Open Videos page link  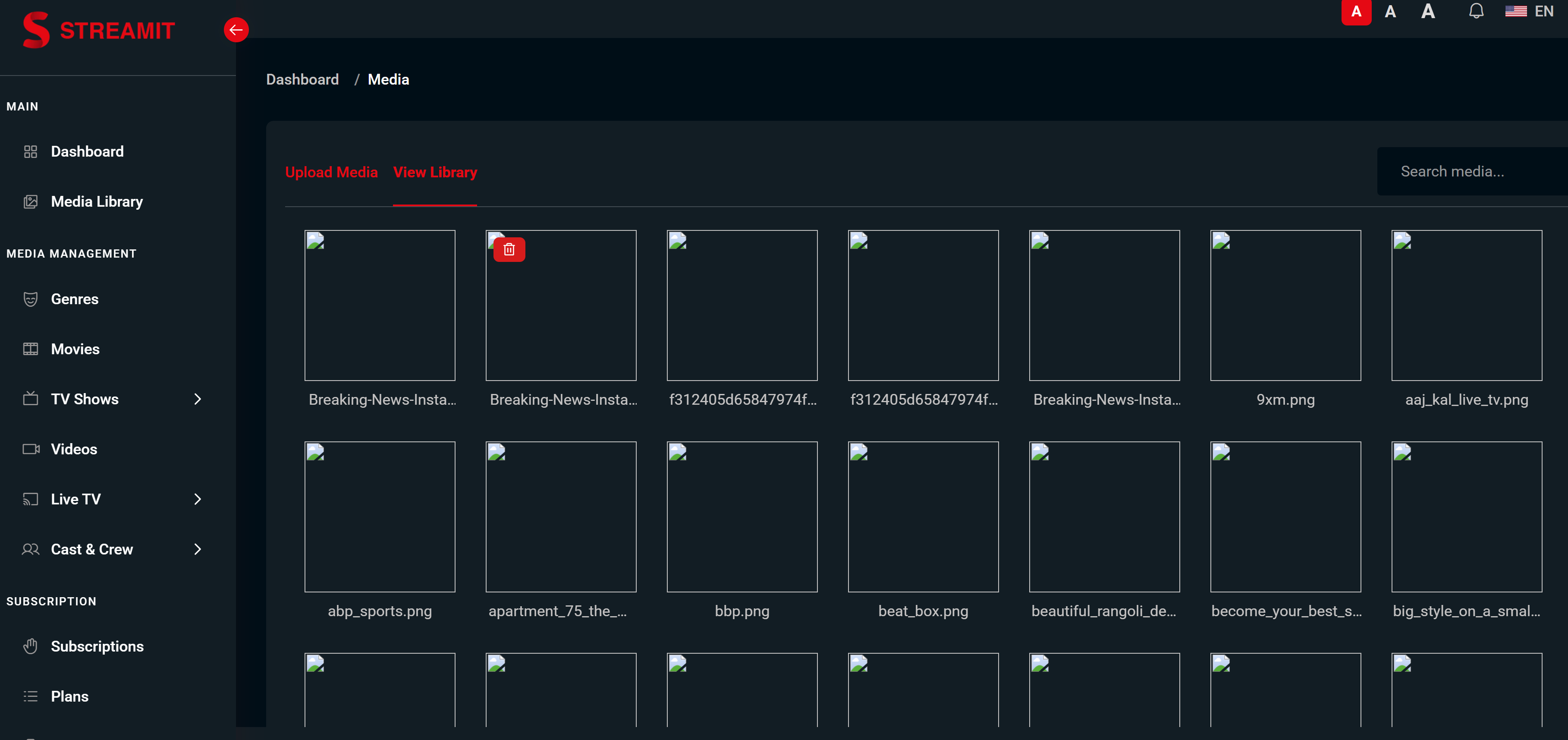[x=74, y=449]
